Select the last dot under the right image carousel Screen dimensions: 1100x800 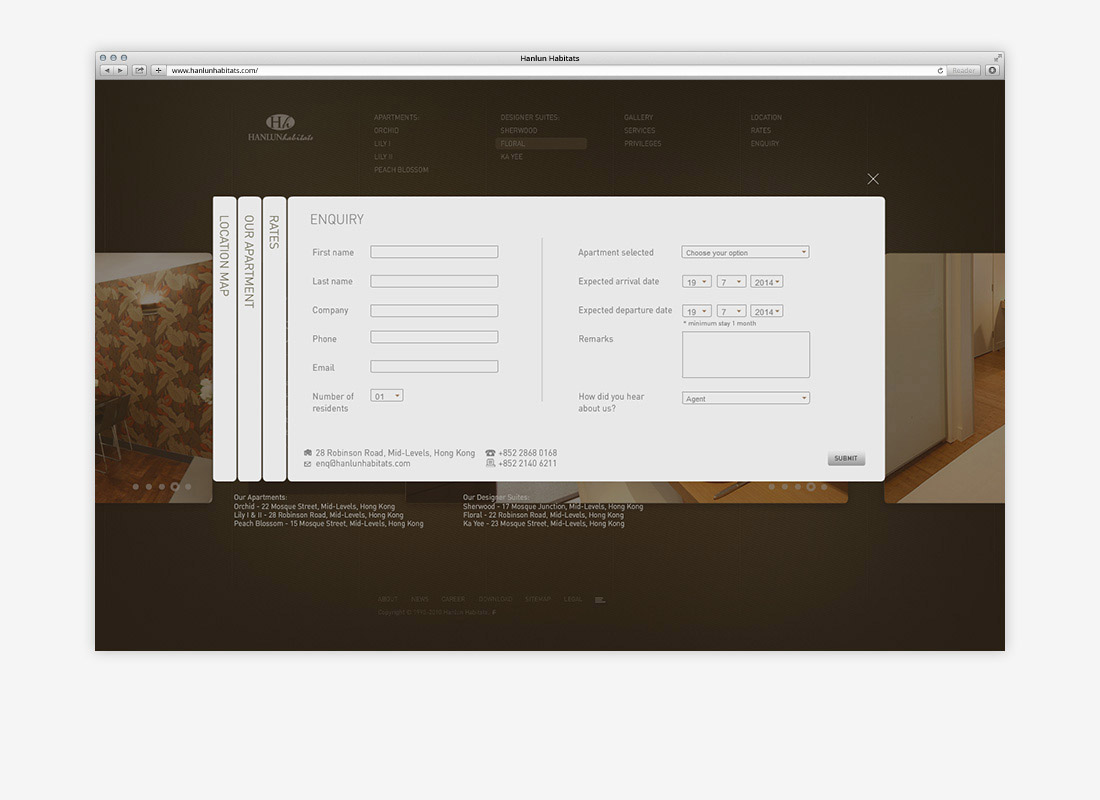[824, 487]
